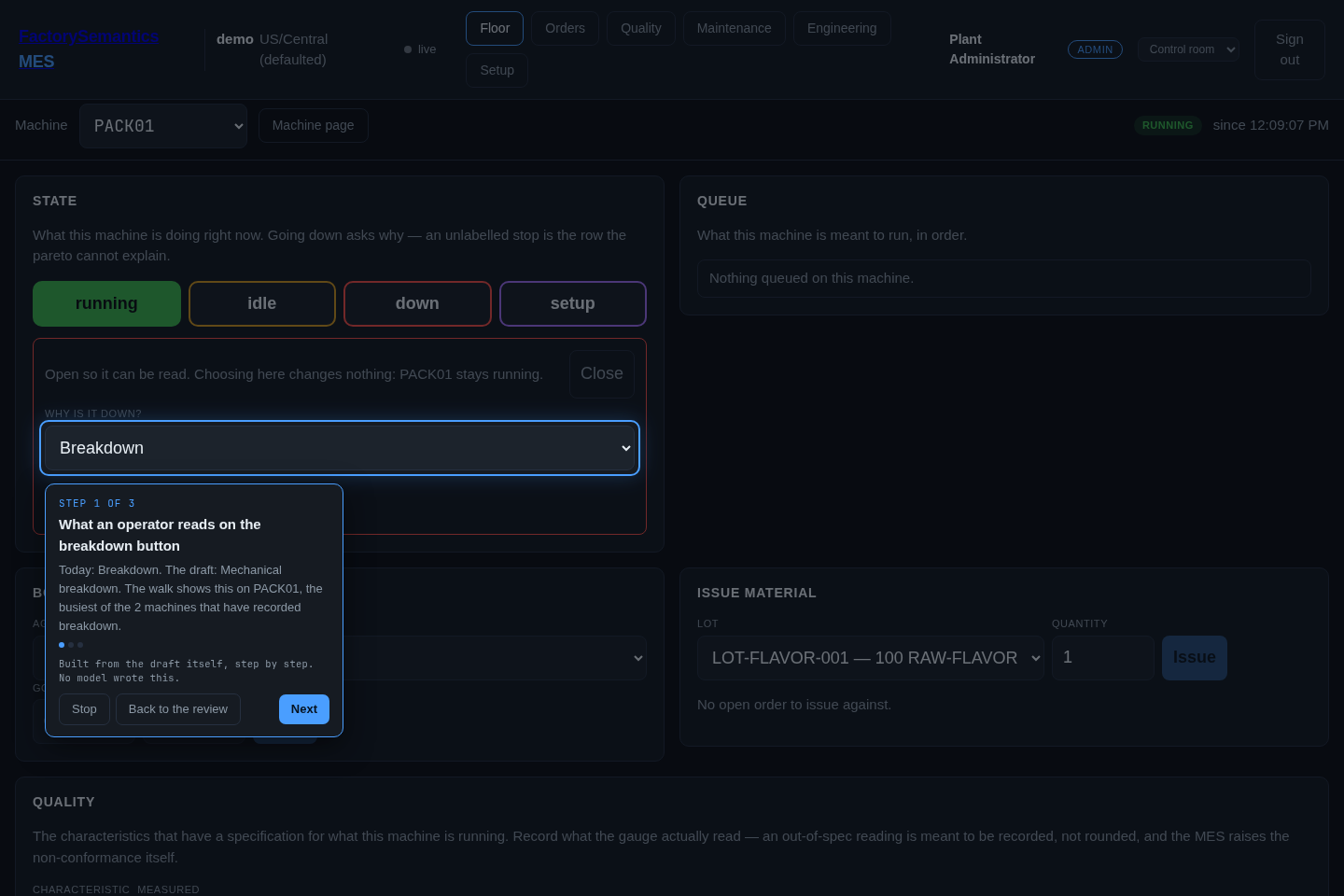Screen dimensions: 1344x896
Task: Expand the LOT-FLAVOR-001 lot dropdown
Action: coord(871,658)
